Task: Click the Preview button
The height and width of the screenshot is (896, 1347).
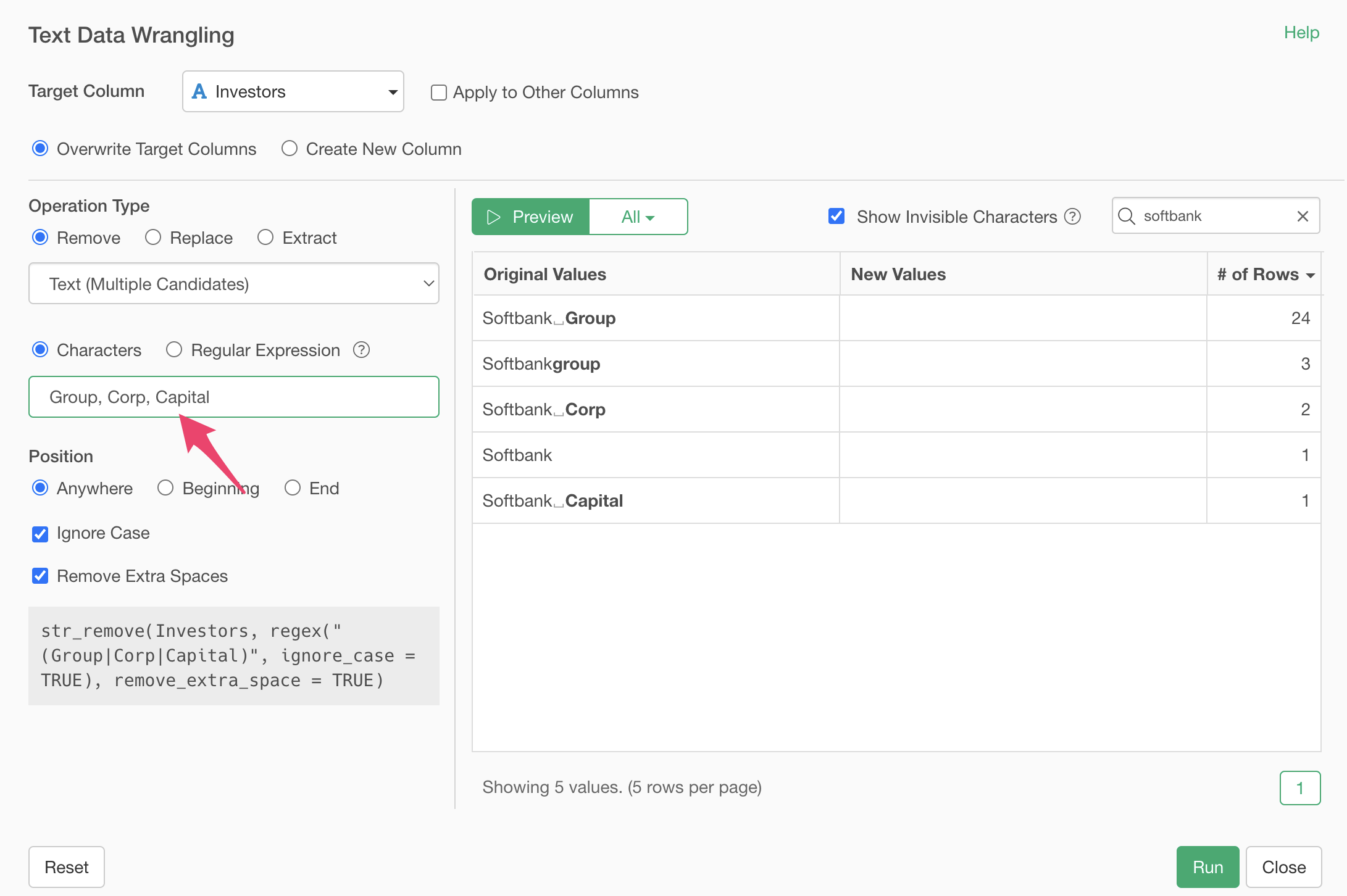Action: [x=530, y=217]
